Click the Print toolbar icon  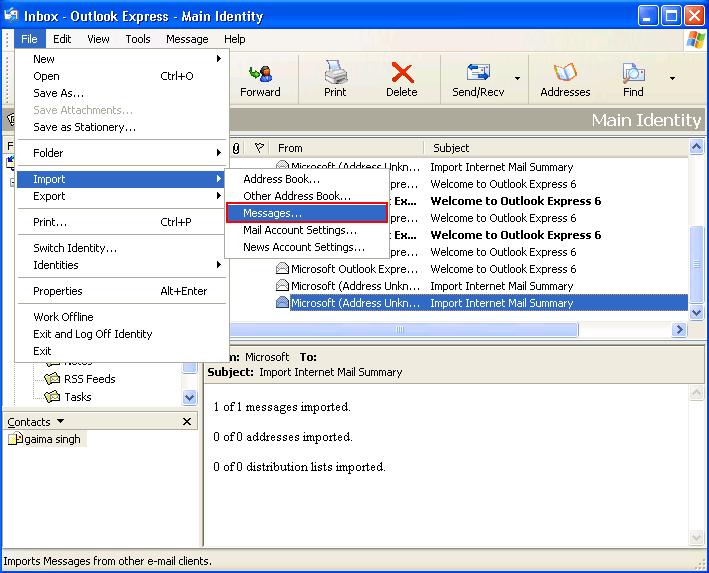pos(335,72)
